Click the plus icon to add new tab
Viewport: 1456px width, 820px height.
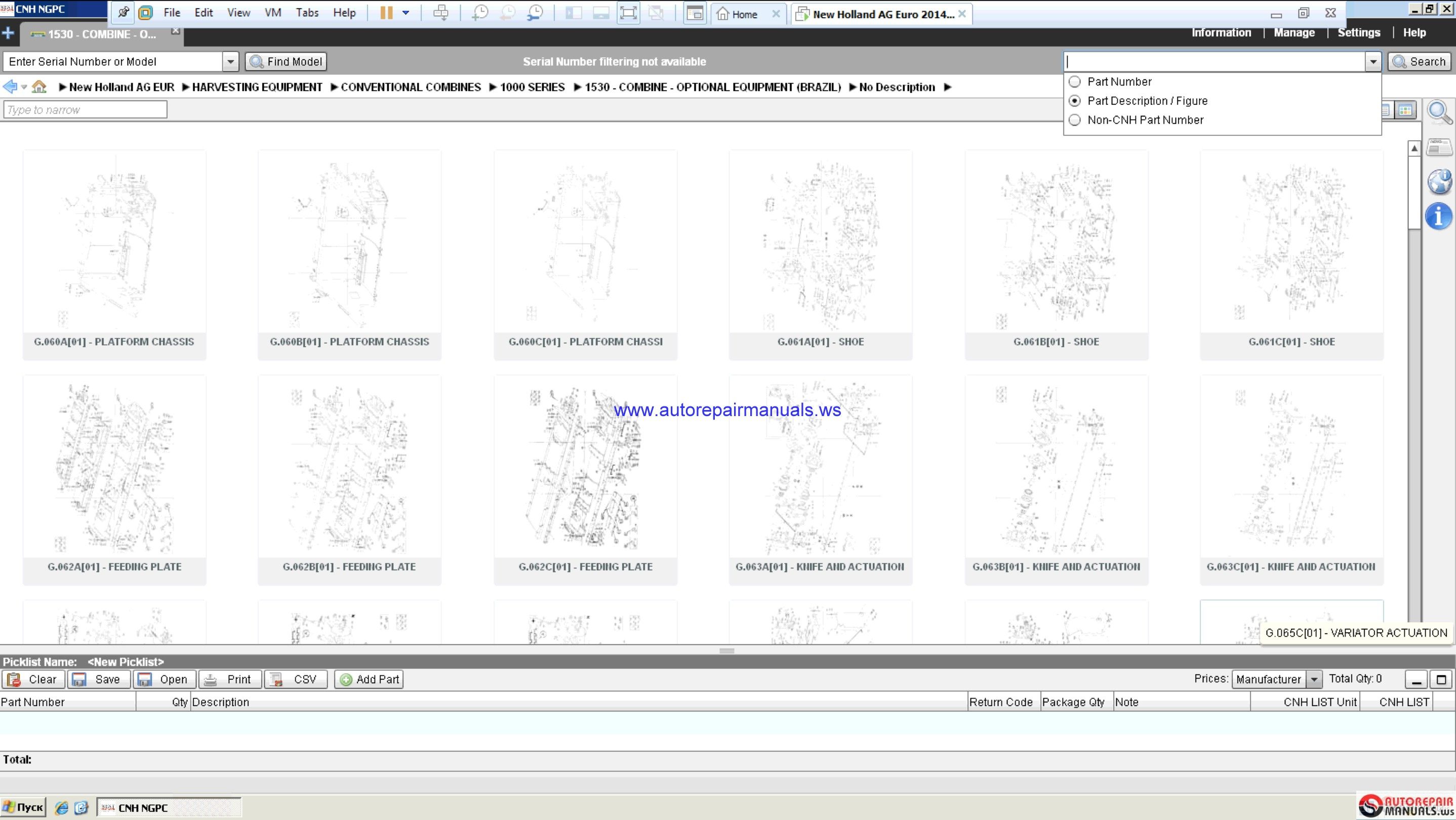point(8,33)
